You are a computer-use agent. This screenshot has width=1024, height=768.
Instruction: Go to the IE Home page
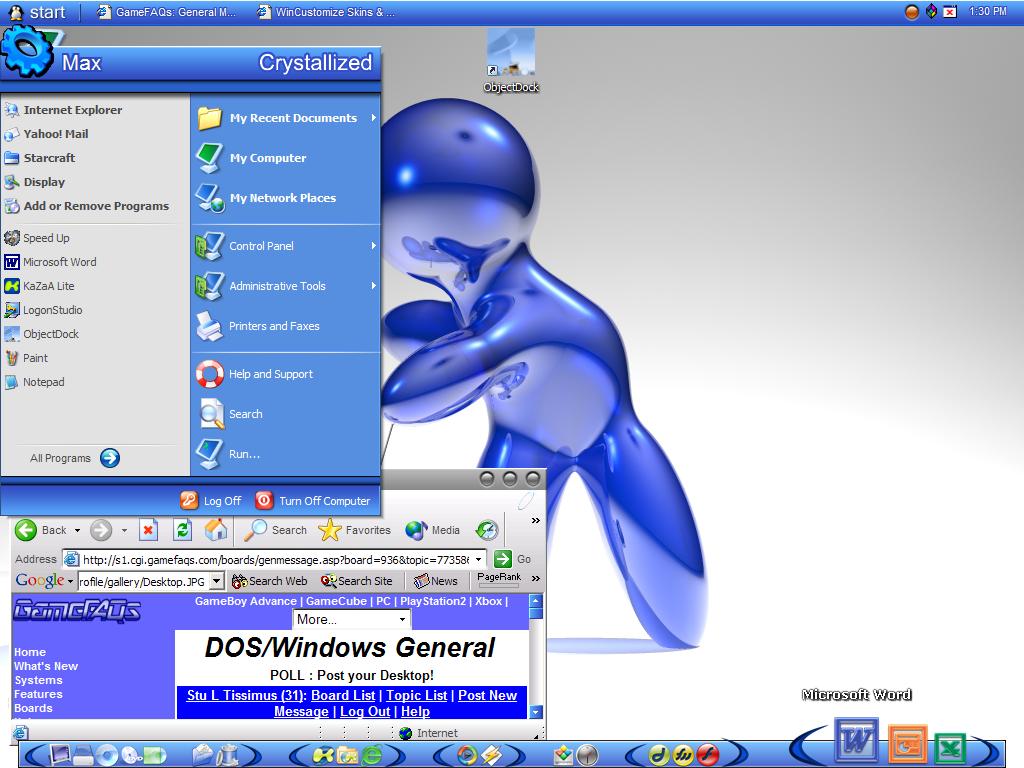[216, 530]
